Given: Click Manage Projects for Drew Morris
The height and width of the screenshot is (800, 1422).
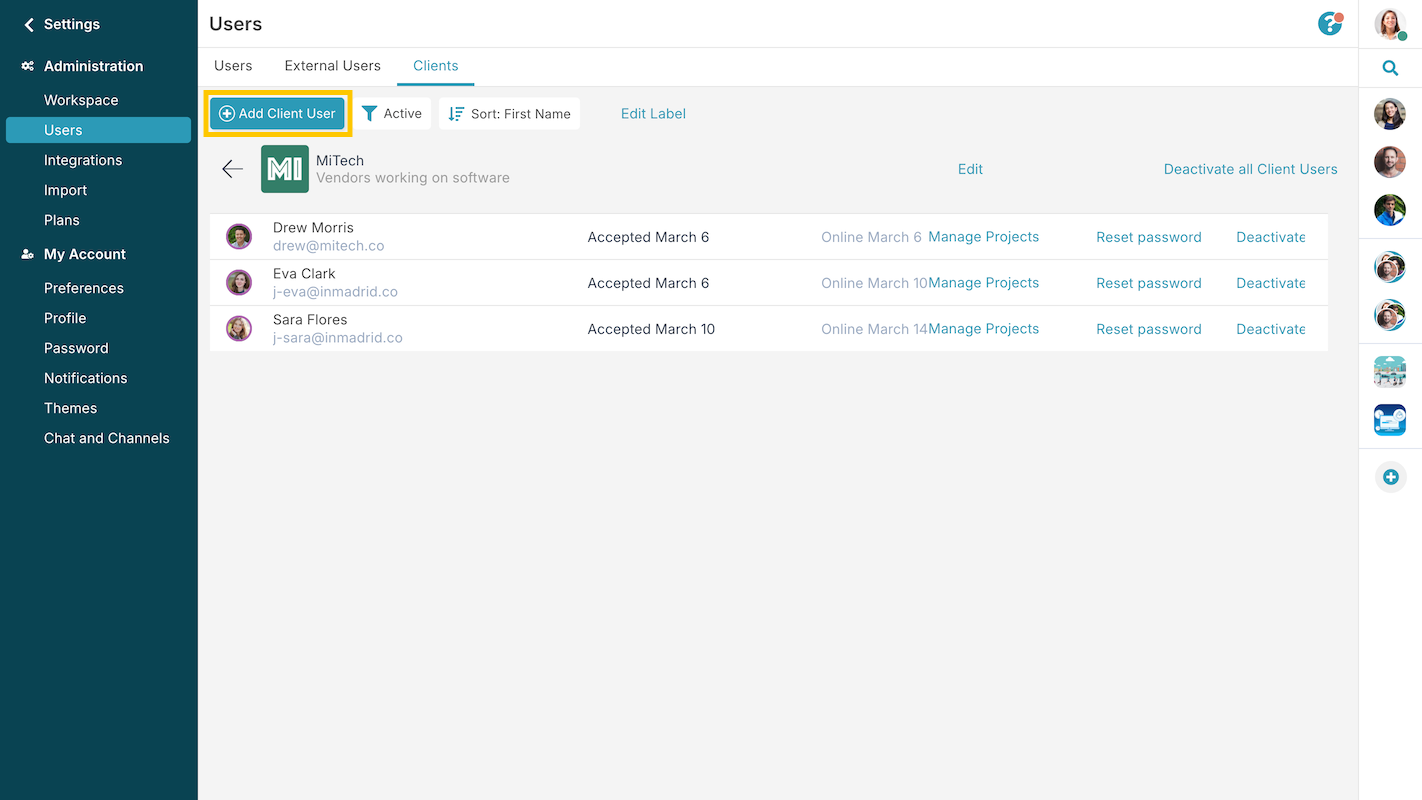Looking at the screenshot, I should point(984,237).
